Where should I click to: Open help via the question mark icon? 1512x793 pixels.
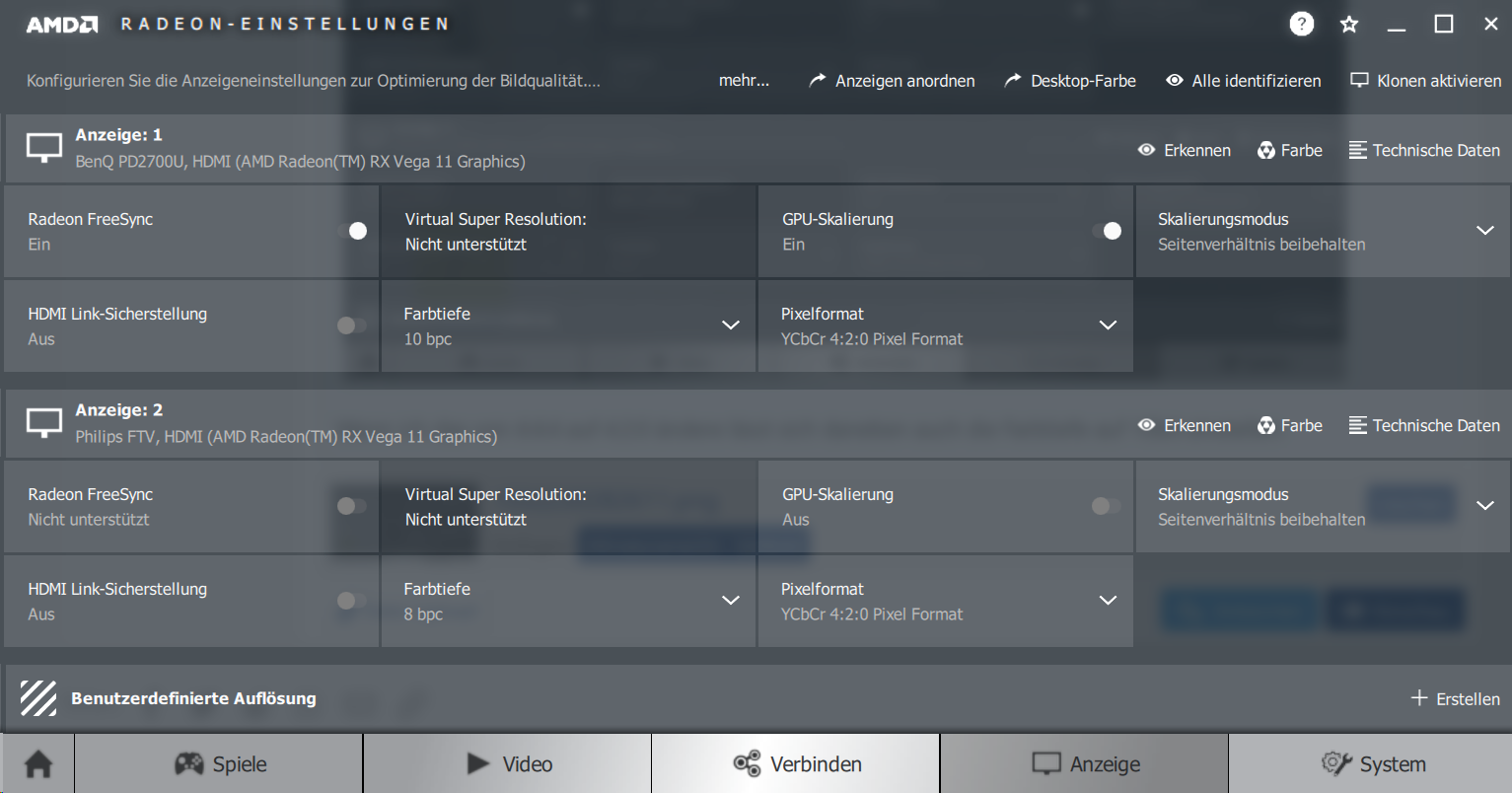(x=1302, y=25)
